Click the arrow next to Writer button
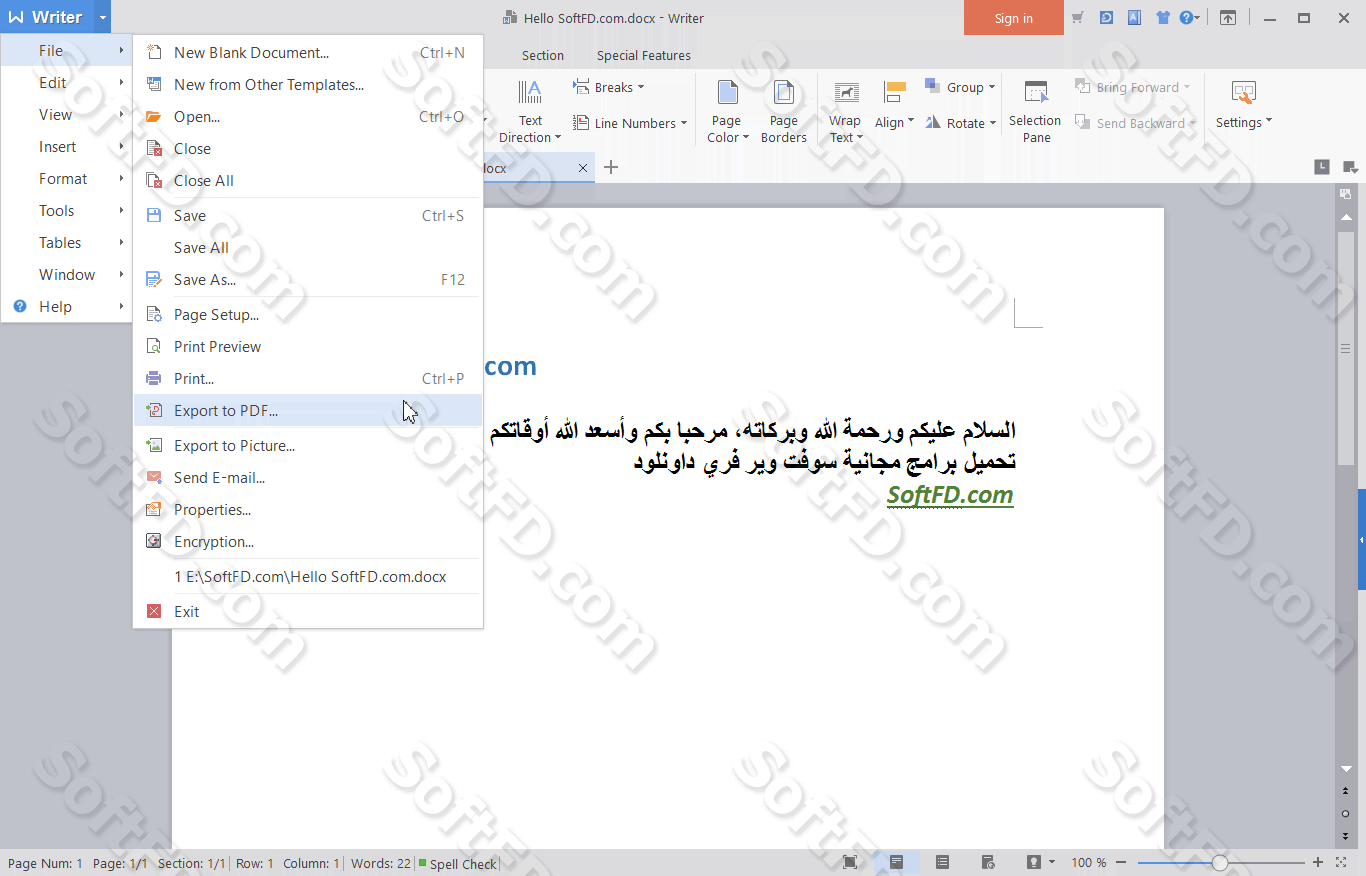1366x876 pixels. (102, 17)
